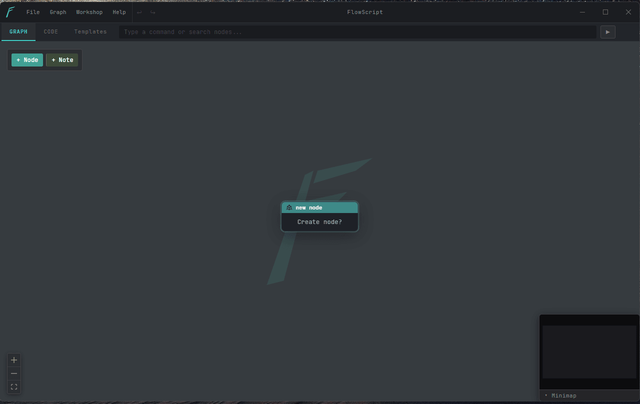Fit graph to view icon
Viewport: 640px width, 404px height.
14,387
